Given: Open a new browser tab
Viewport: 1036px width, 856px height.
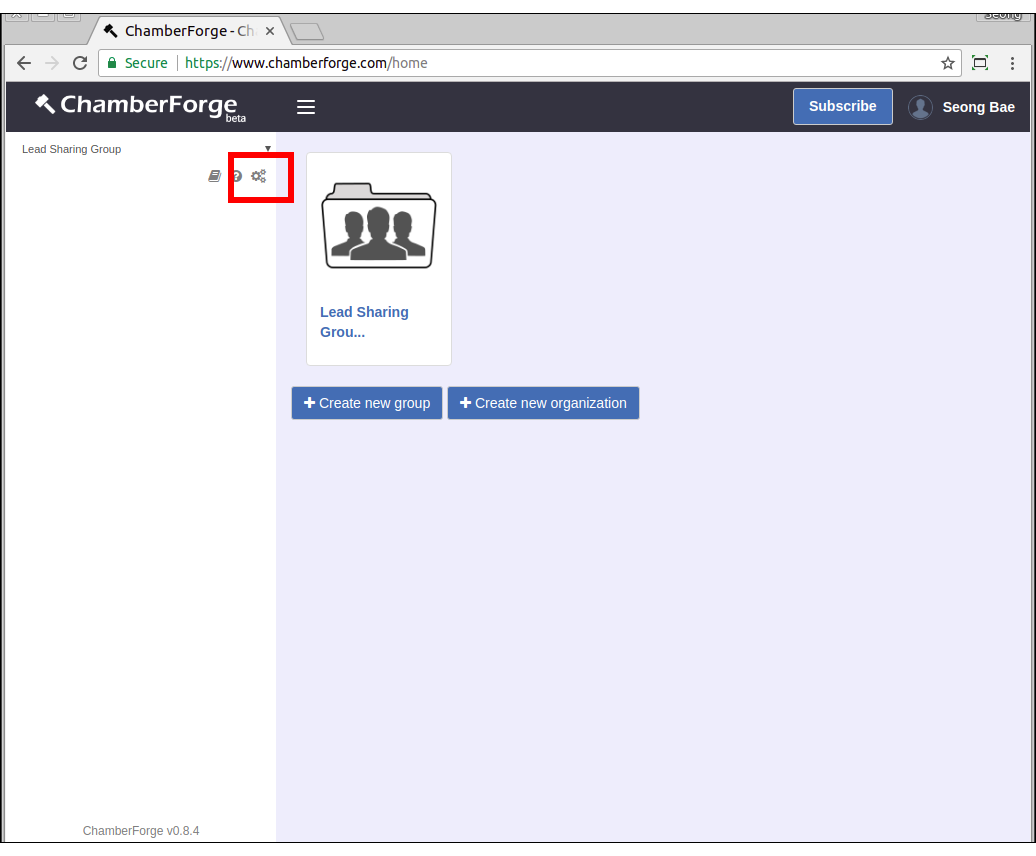Looking at the screenshot, I should point(307,32).
